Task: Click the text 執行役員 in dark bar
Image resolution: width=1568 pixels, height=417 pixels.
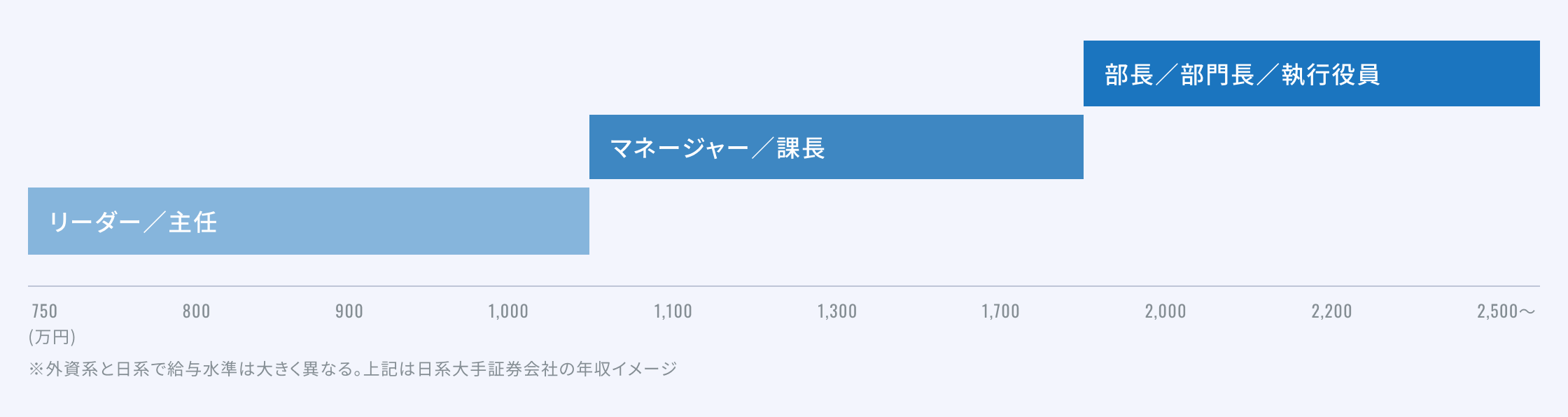Action: coord(1331,74)
